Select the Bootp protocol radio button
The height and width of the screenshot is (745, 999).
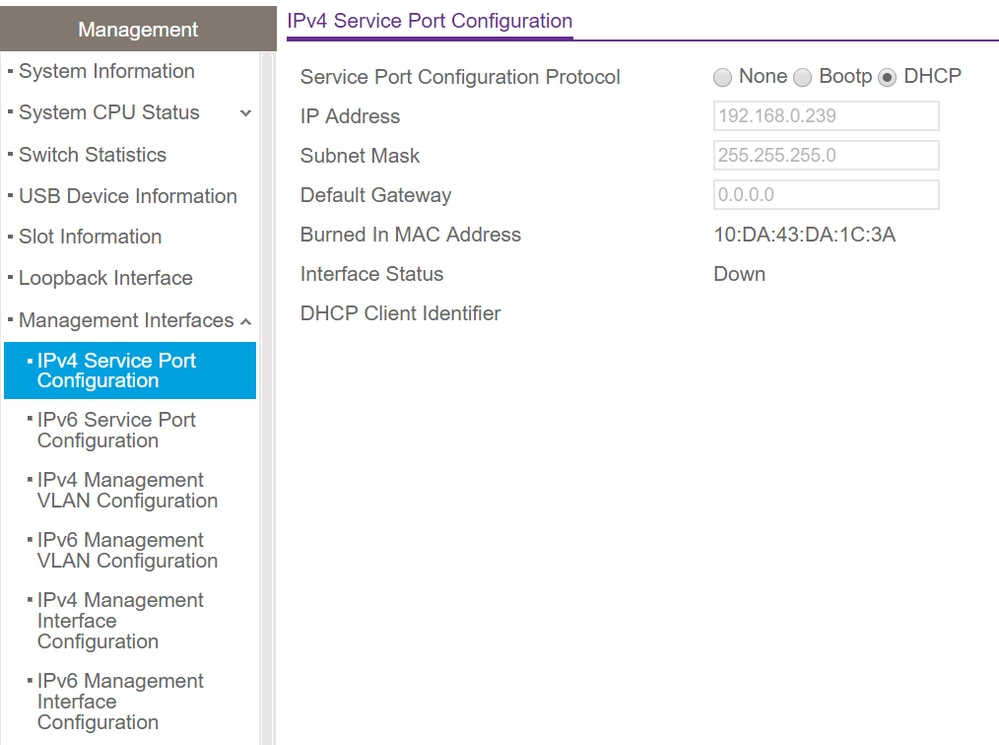802,78
